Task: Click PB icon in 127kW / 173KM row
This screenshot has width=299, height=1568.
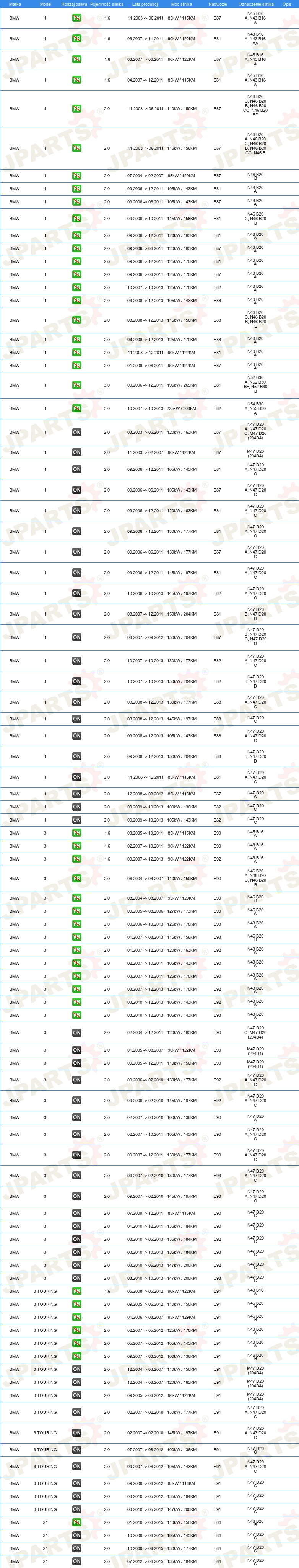Action: (x=76, y=911)
